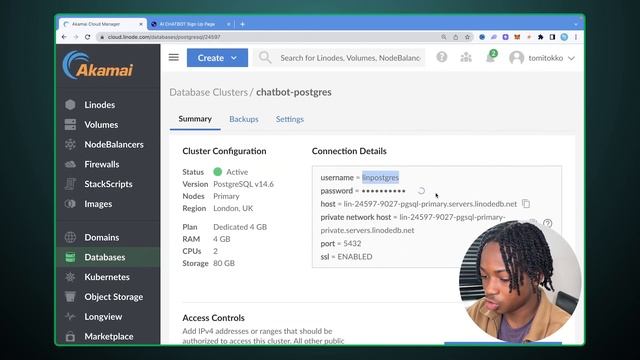
Task: Open the Databases sidebar link
Action: (x=104, y=257)
